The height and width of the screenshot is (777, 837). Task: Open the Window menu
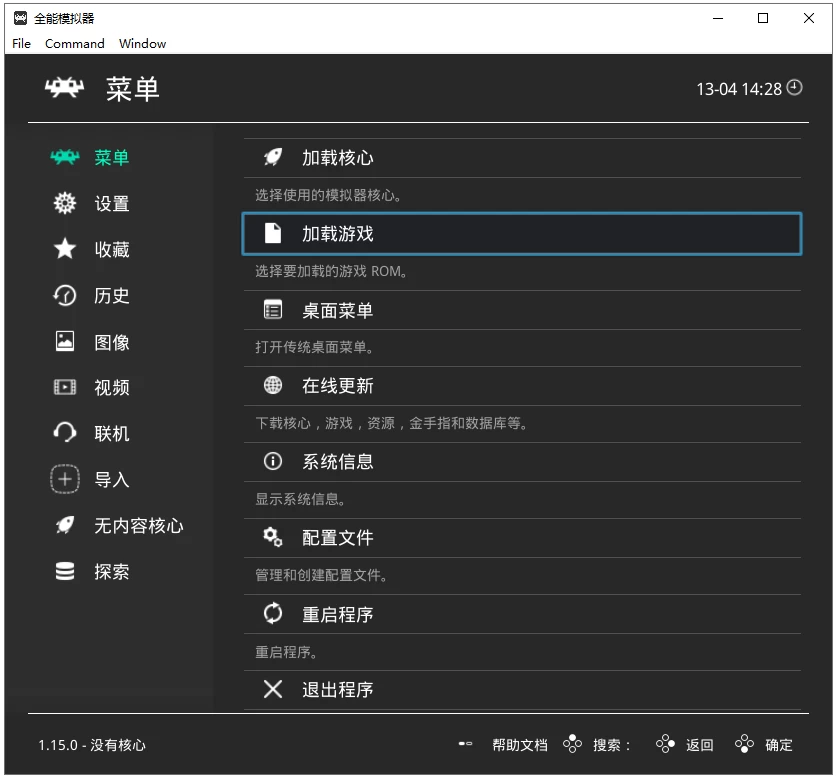[x=142, y=43]
